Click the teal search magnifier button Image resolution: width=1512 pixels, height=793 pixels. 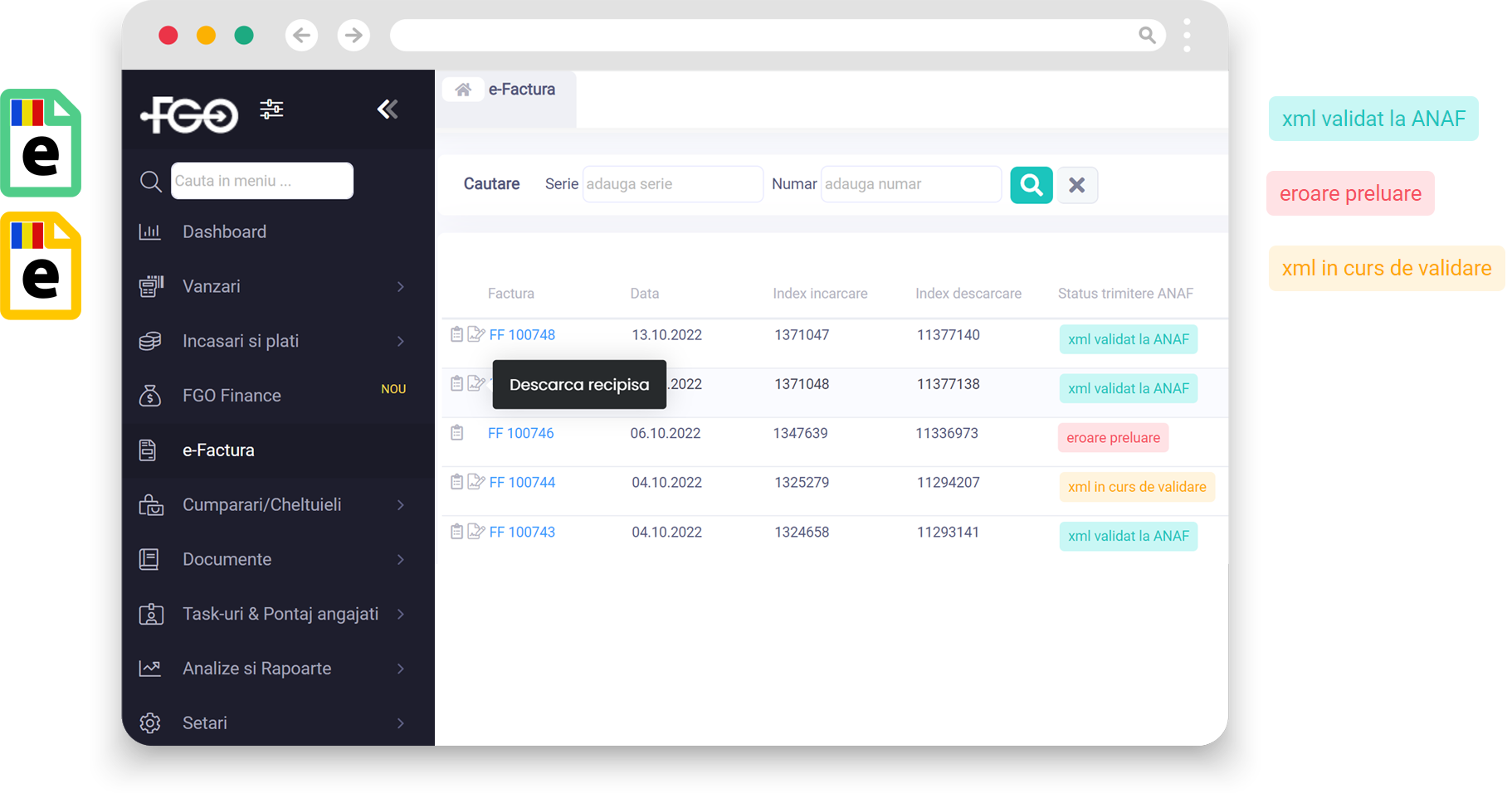[x=1031, y=185]
